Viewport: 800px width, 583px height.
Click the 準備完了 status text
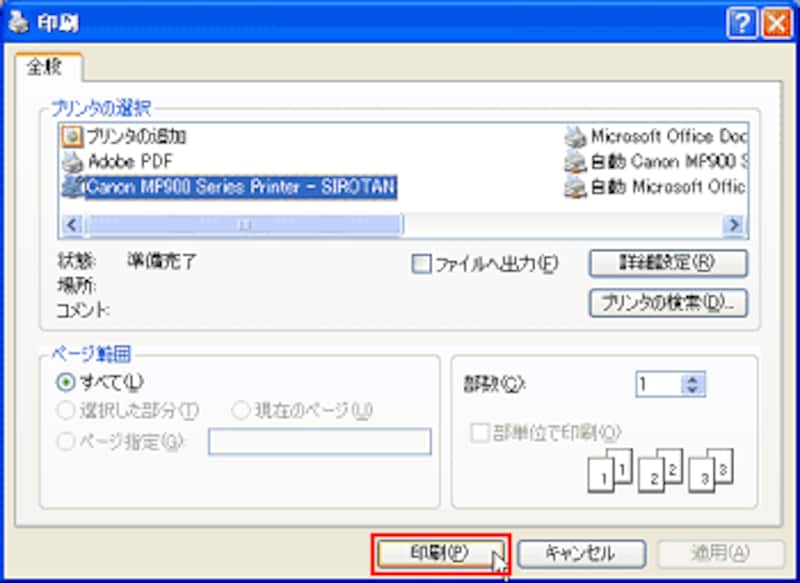tap(161, 262)
